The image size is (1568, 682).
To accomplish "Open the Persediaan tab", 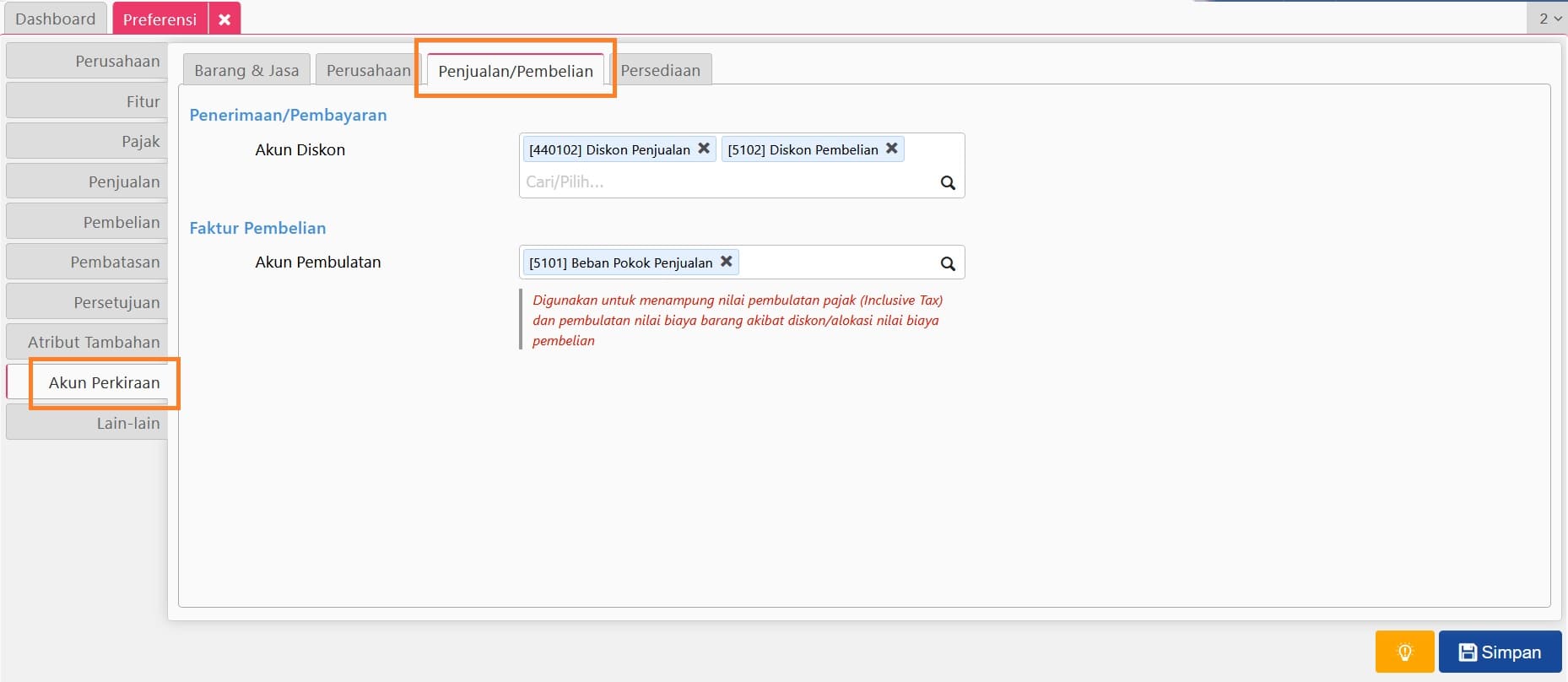I will point(660,70).
